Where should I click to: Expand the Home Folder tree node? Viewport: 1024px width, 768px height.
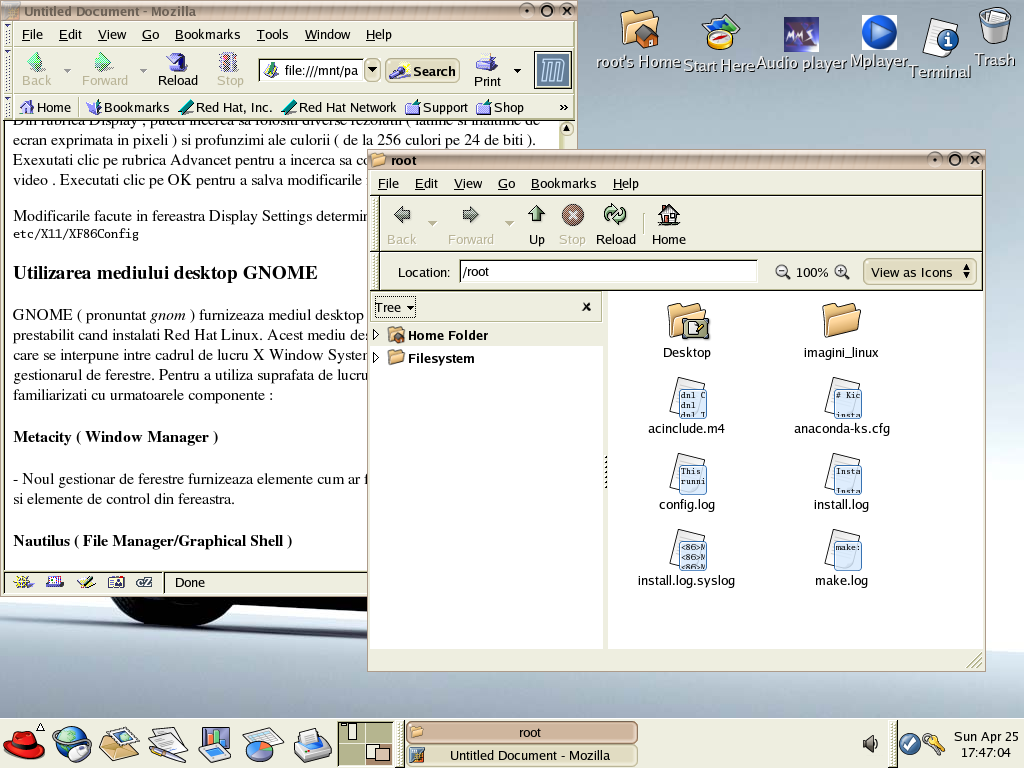[x=376, y=335]
